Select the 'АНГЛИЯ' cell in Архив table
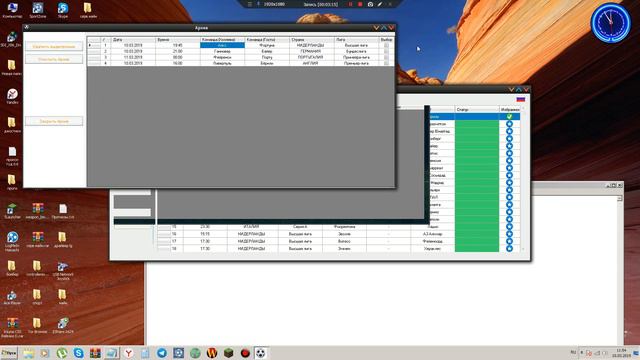Viewport: 640px width, 360px height. coord(311,63)
